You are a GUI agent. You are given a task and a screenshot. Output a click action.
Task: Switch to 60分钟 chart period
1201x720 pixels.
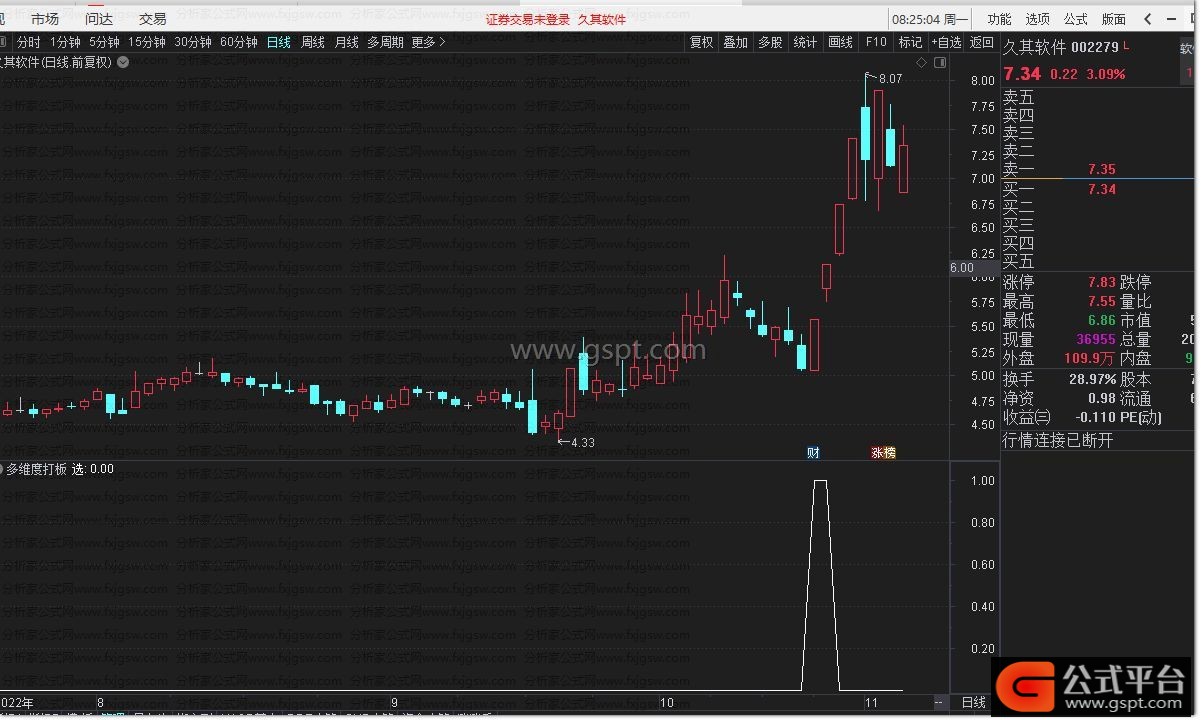click(x=238, y=42)
